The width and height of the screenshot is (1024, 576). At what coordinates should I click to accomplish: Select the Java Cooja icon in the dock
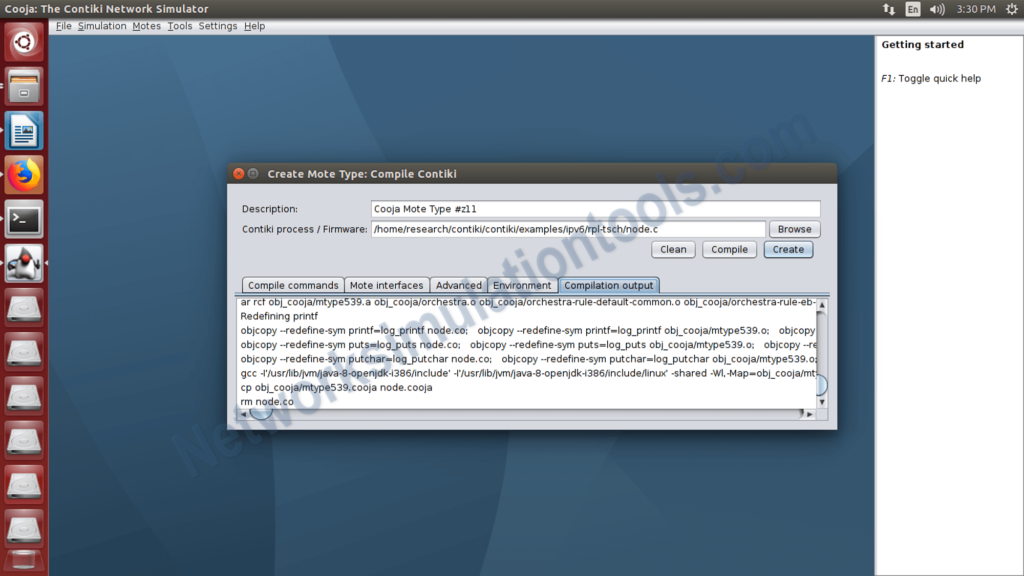click(x=23, y=264)
